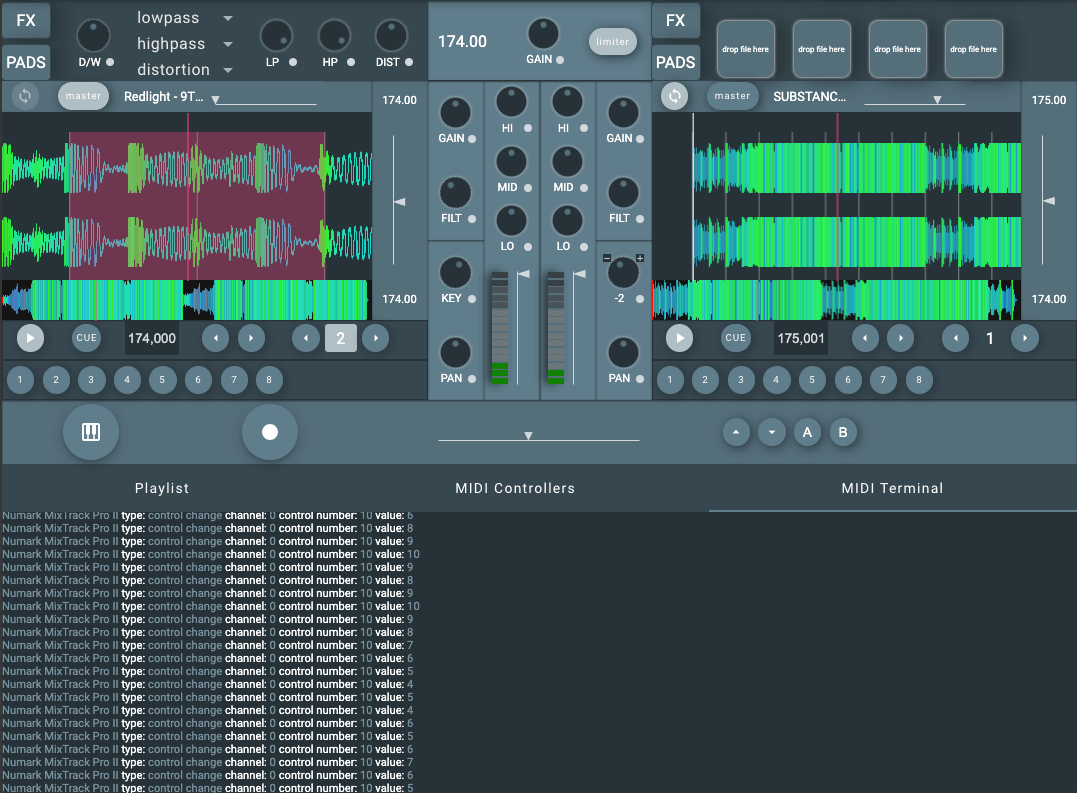Trigger left deck hot cue 8

[x=269, y=380]
